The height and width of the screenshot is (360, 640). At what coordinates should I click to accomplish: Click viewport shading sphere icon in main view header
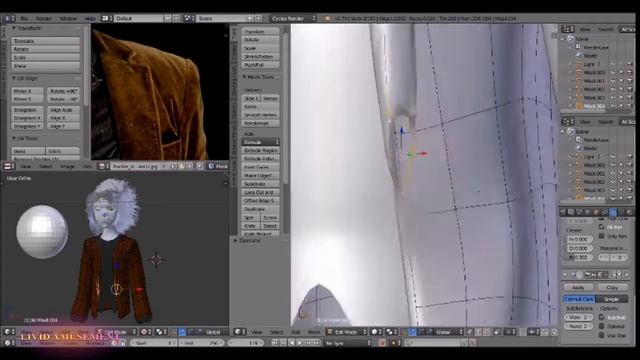[x=376, y=332]
